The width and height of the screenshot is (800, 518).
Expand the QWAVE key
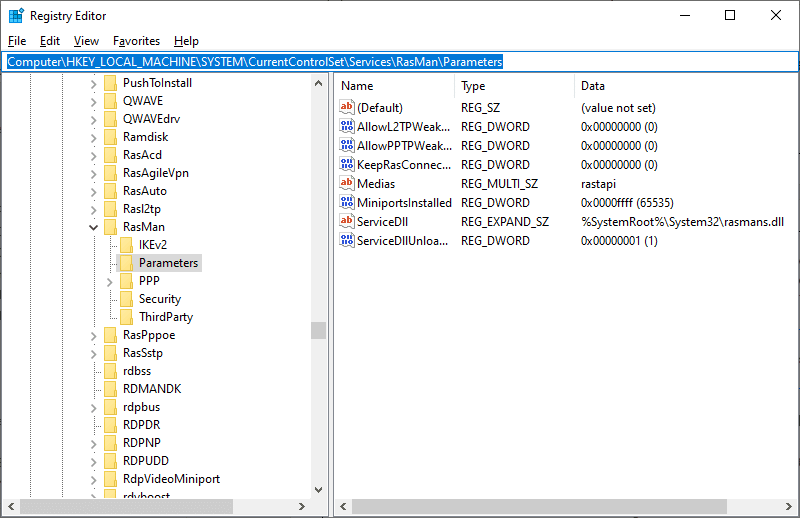93,102
